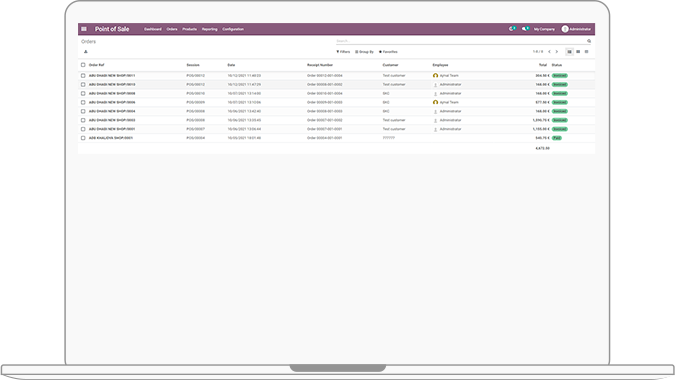Sort by the Date column header
Screen dimensions: 675x380
pos(231,65)
